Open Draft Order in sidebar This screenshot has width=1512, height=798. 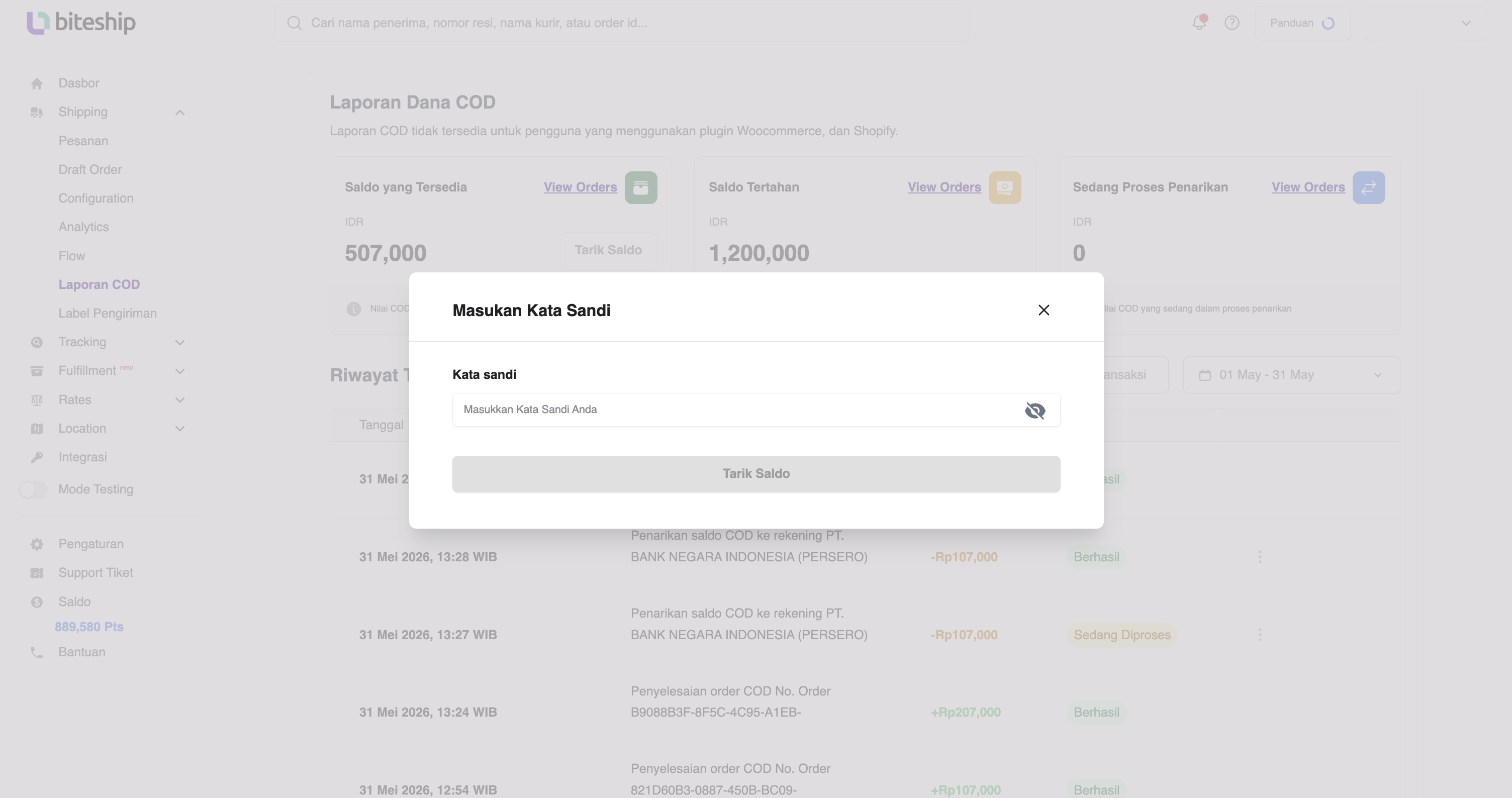tap(90, 169)
